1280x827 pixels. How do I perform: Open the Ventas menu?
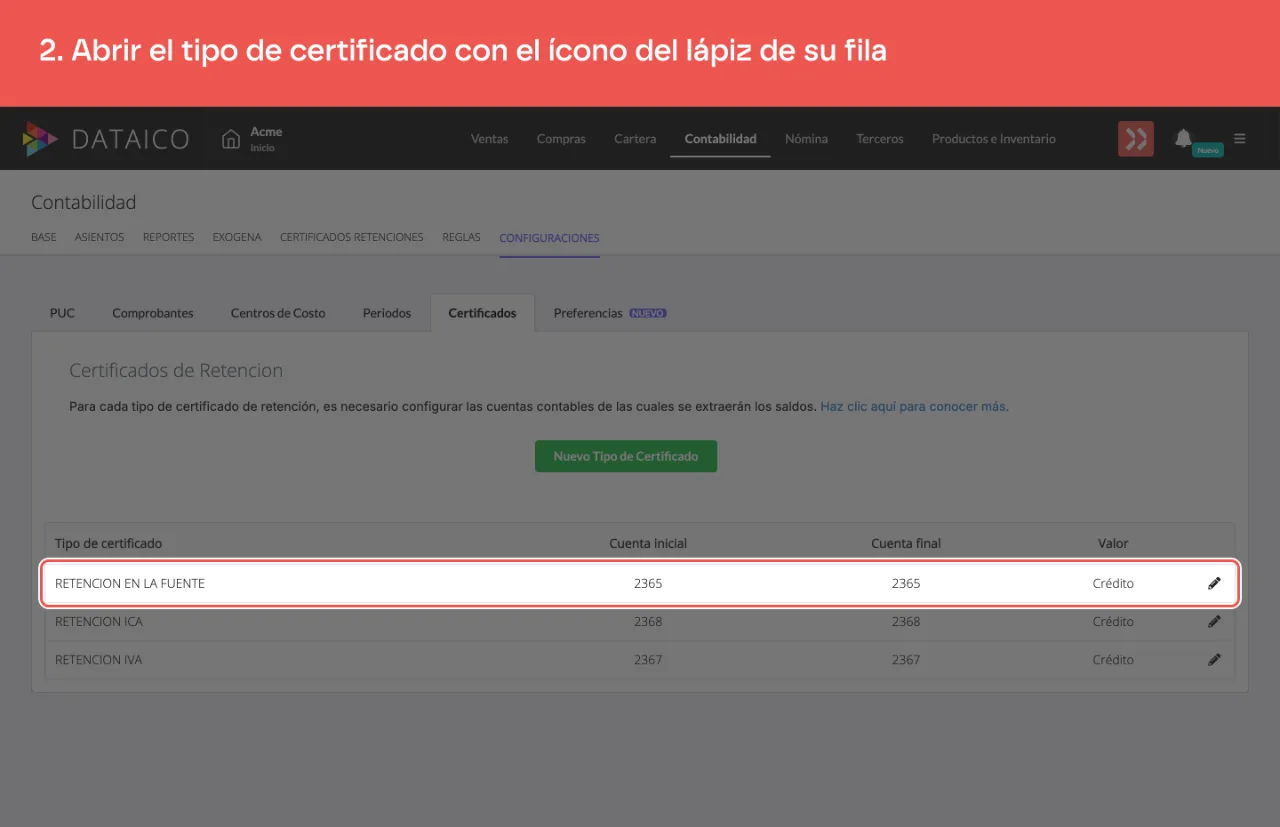[x=490, y=139]
